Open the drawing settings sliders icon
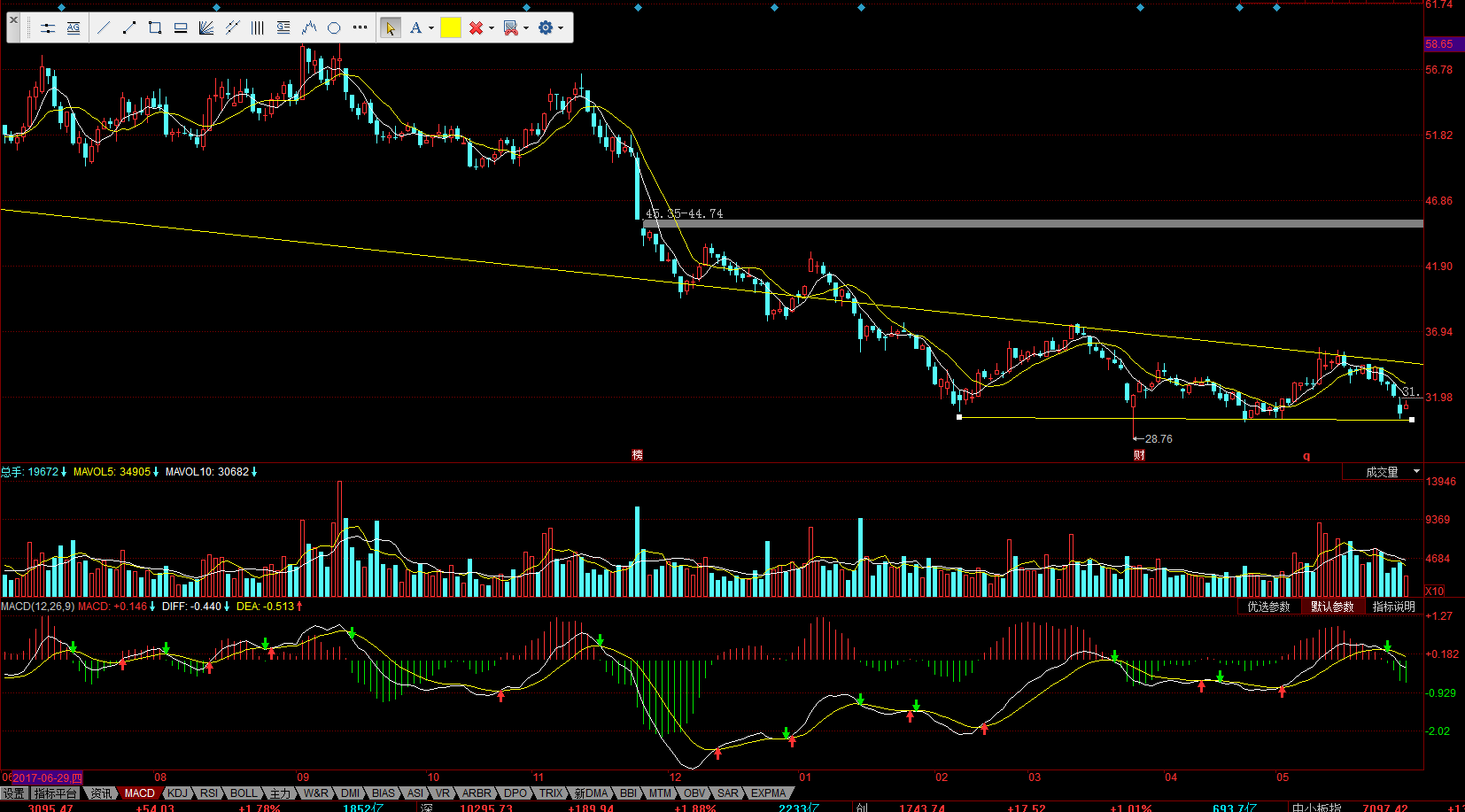This screenshot has height=812, width=1465. point(48,28)
